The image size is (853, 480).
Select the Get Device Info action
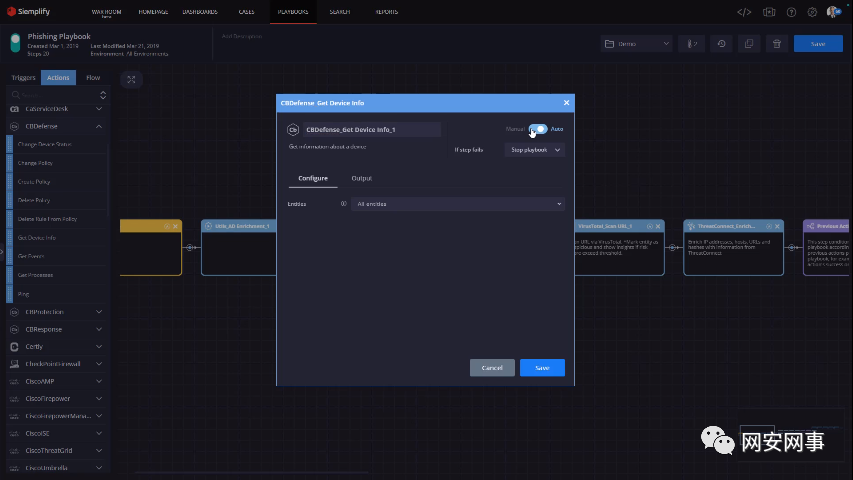(x=57, y=238)
